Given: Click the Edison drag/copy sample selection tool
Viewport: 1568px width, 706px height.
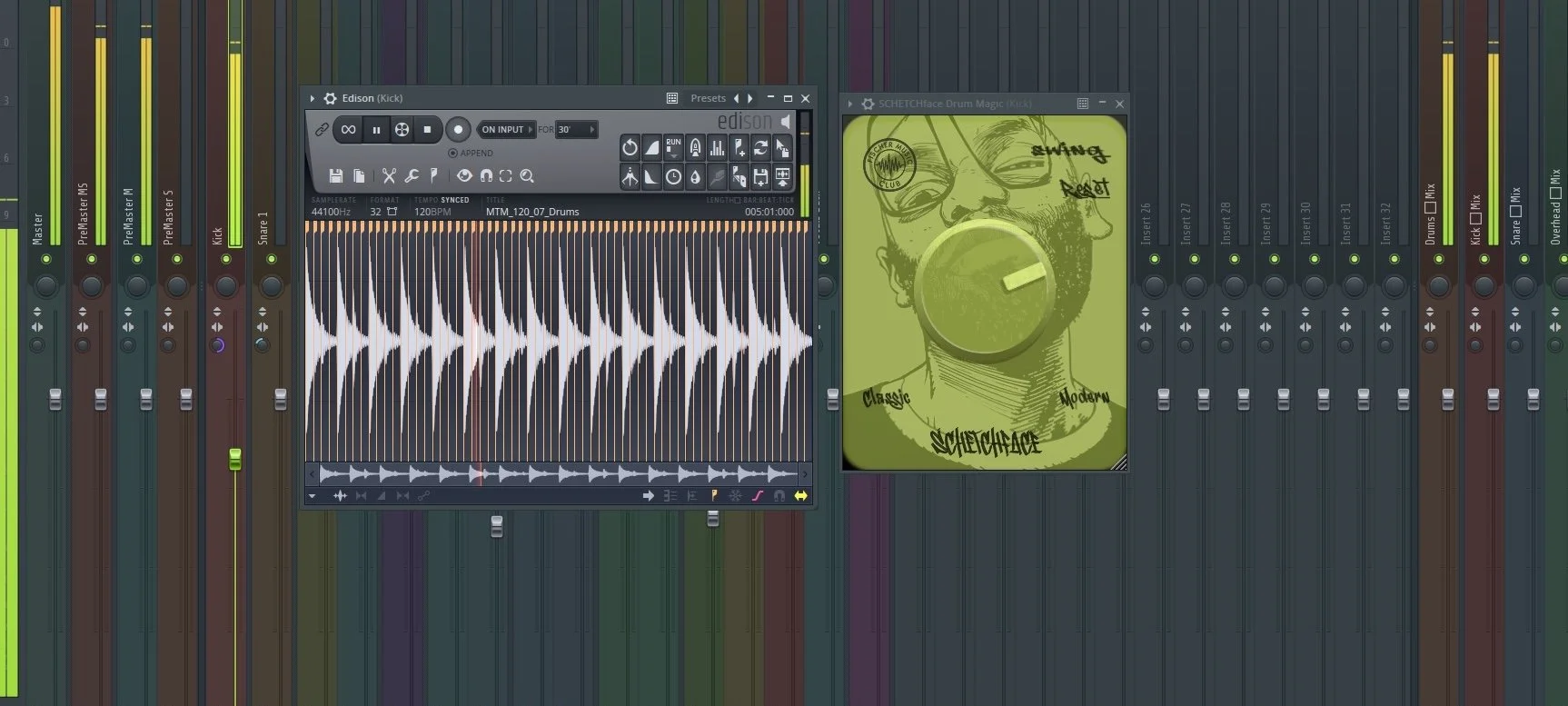Looking at the screenshot, I should pos(782,147).
